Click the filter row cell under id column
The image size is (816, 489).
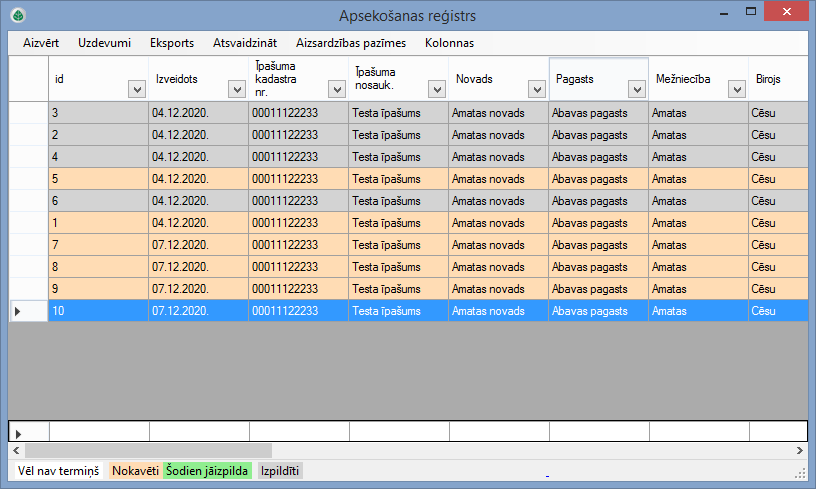(98, 431)
